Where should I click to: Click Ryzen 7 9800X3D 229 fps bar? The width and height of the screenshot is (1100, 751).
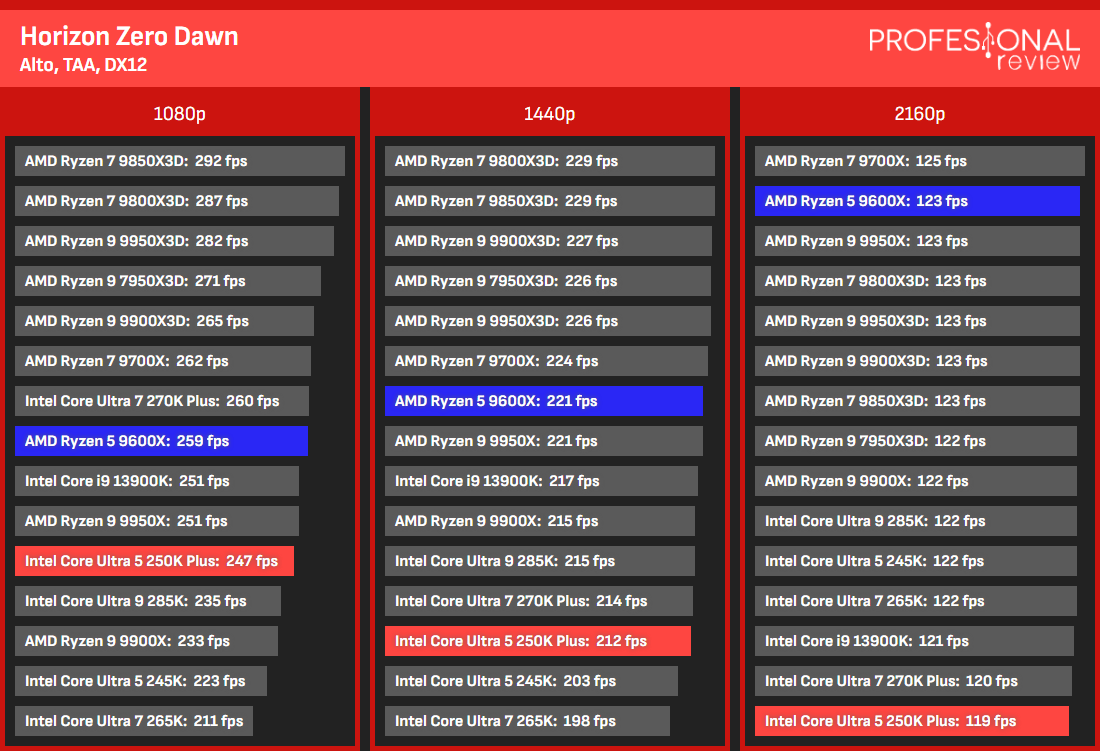[549, 161]
